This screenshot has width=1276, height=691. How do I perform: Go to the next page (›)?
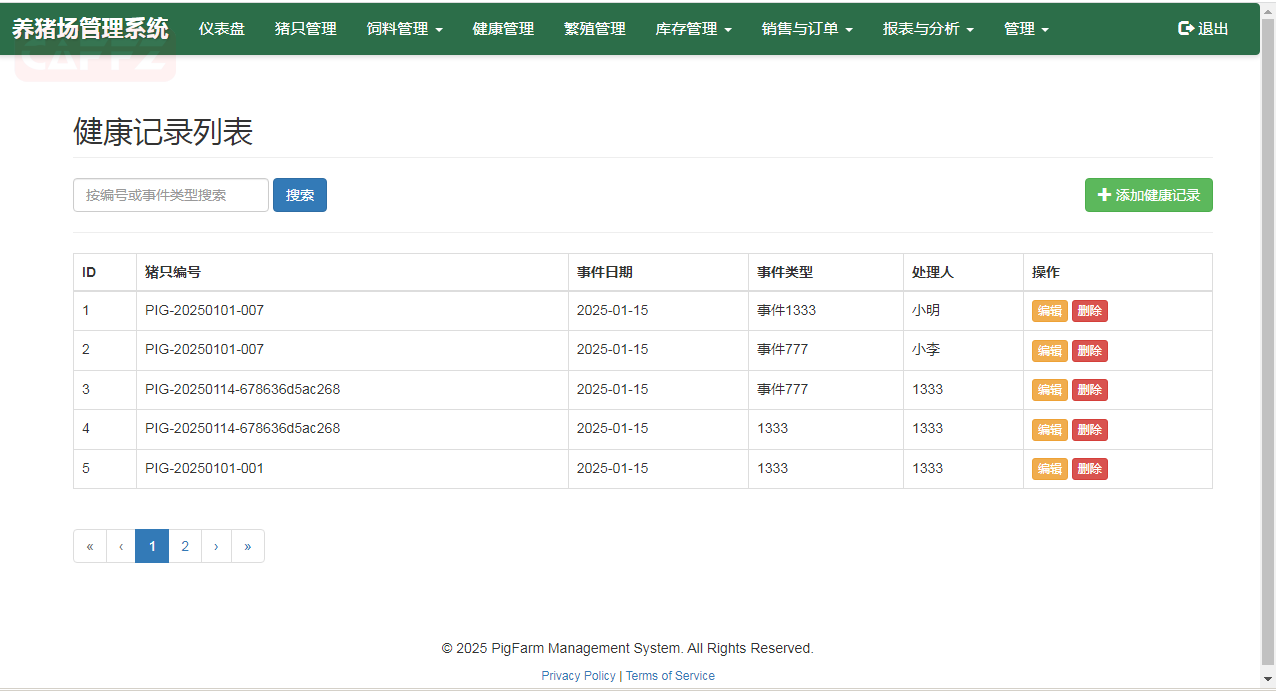pos(216,546)
